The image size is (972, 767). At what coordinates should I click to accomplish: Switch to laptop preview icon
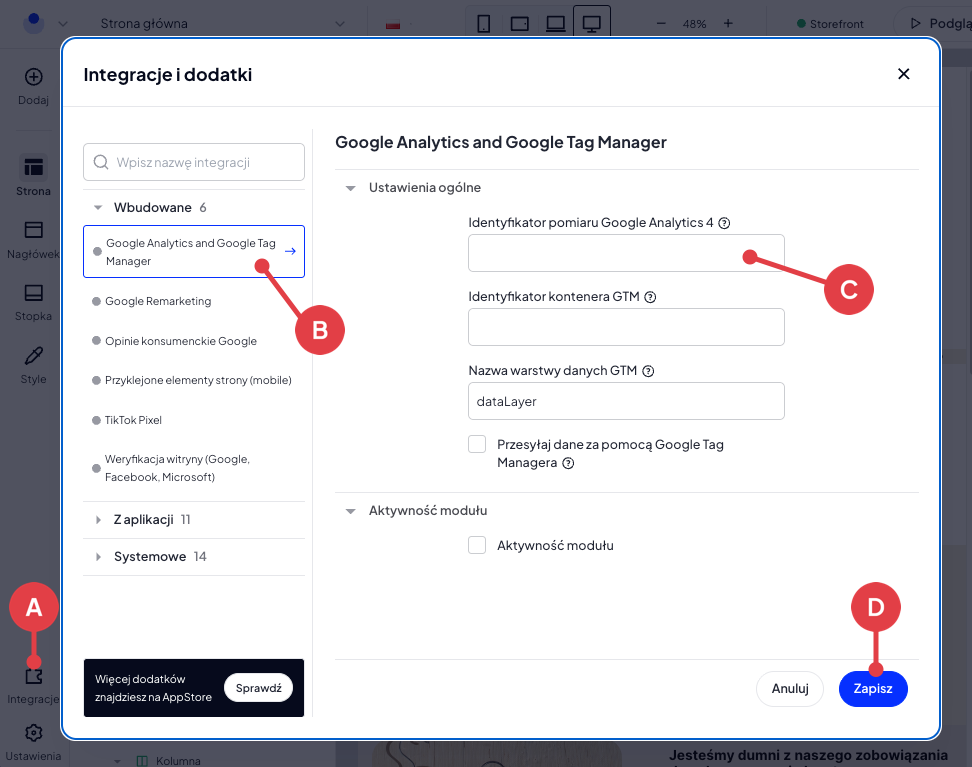pyautogui.click(x=555, y=24)
